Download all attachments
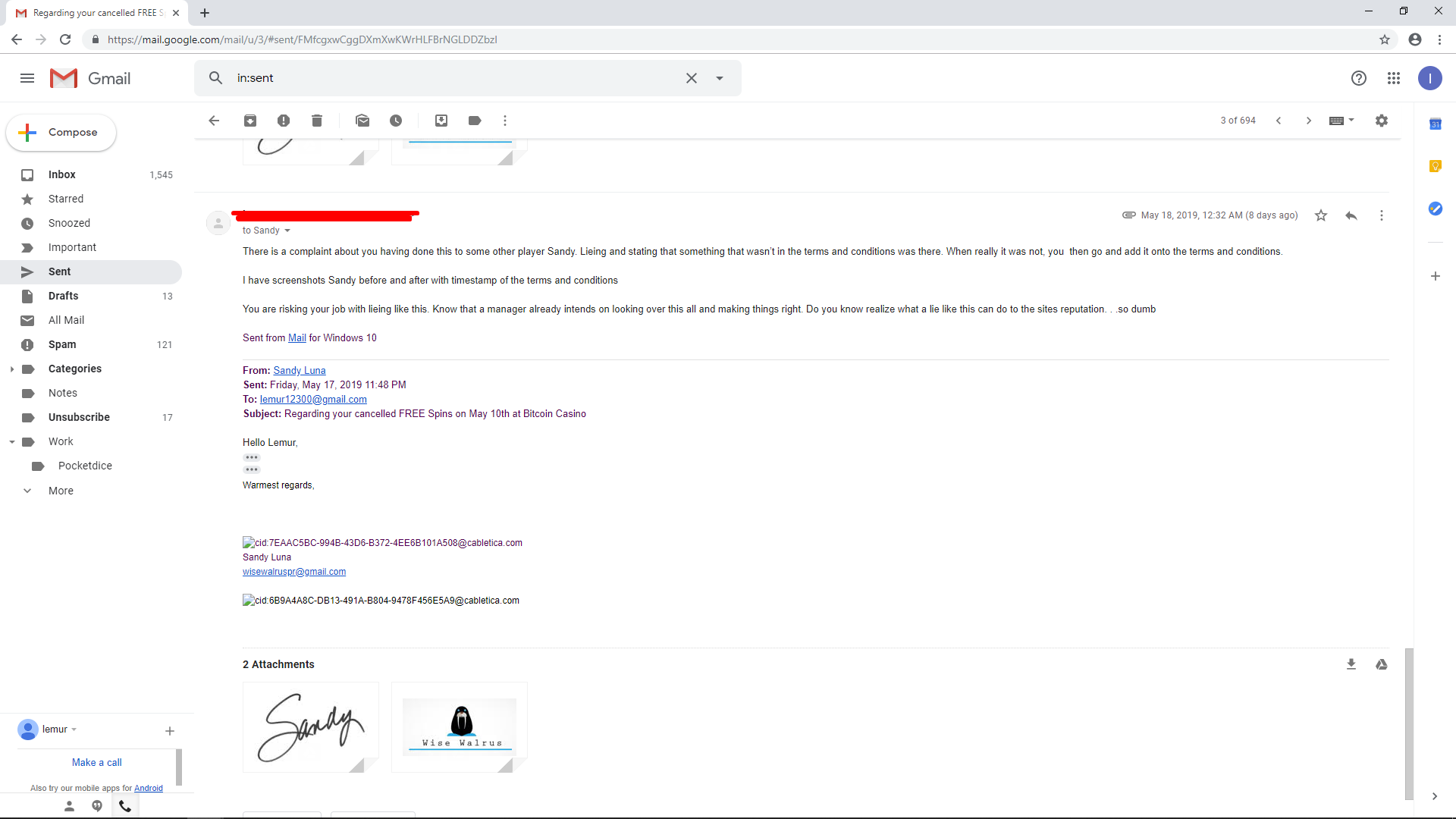 coord(1351,664)
